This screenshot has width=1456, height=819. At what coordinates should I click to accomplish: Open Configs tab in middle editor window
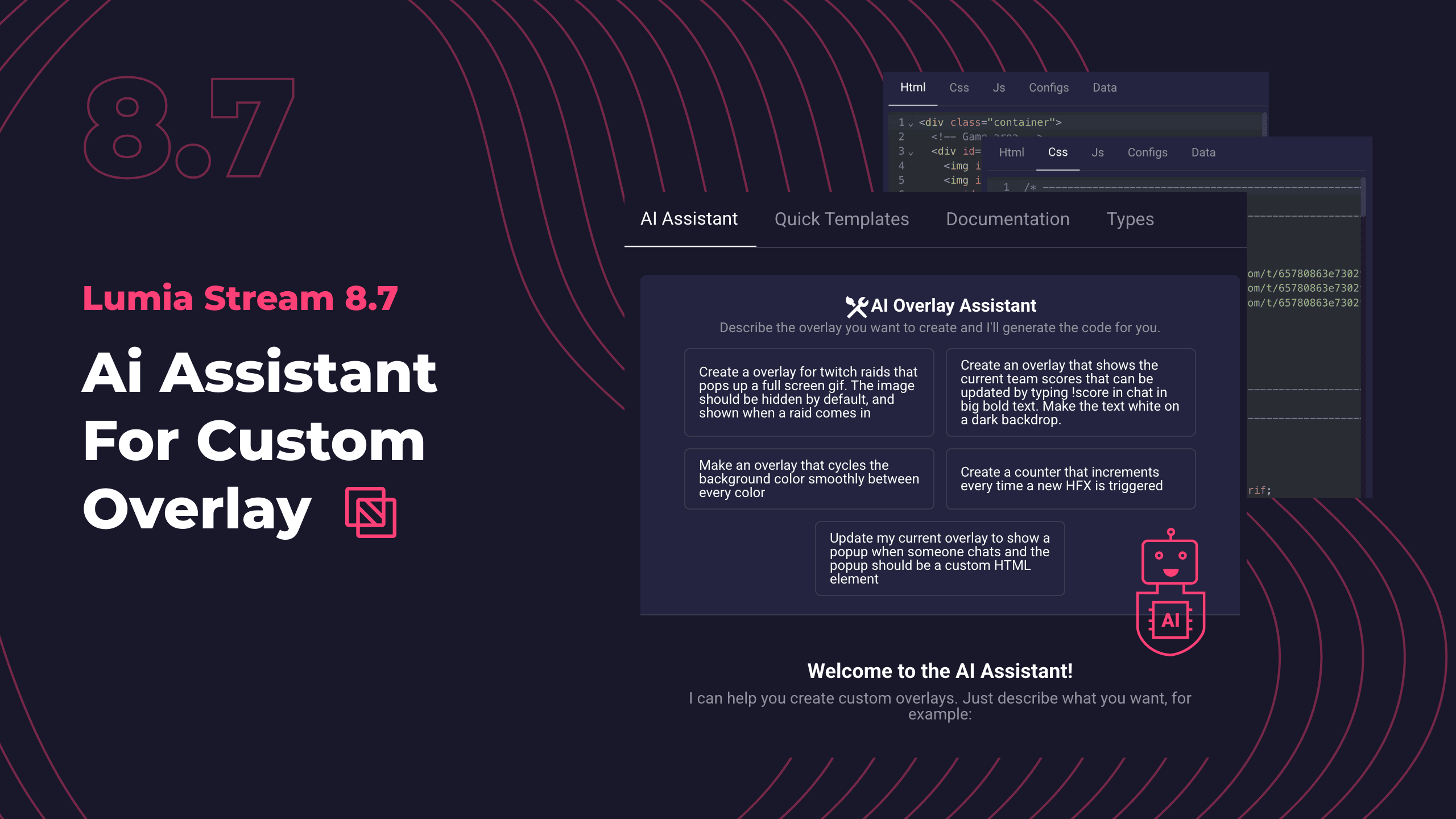(1148, 152)
